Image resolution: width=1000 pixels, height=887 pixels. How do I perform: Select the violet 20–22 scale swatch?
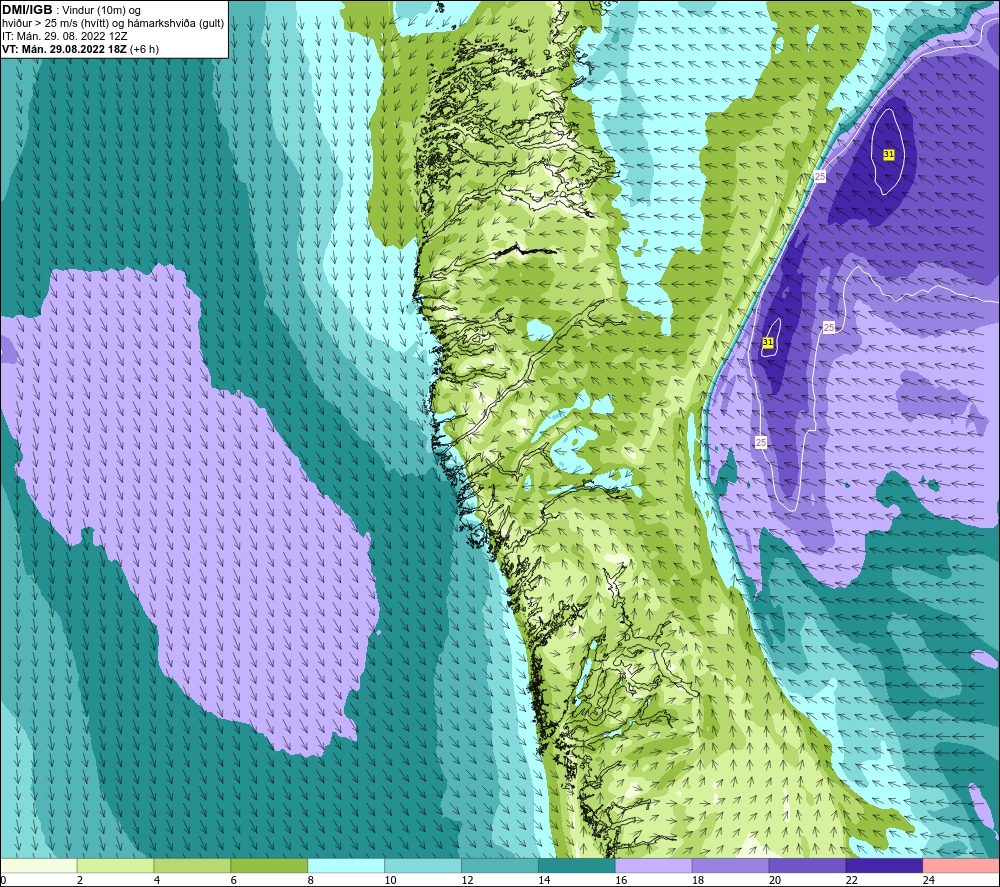[x=807, y=866]
